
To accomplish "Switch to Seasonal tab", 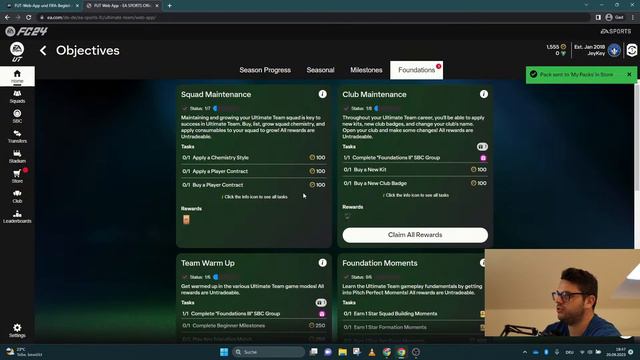I will point(320,70).
